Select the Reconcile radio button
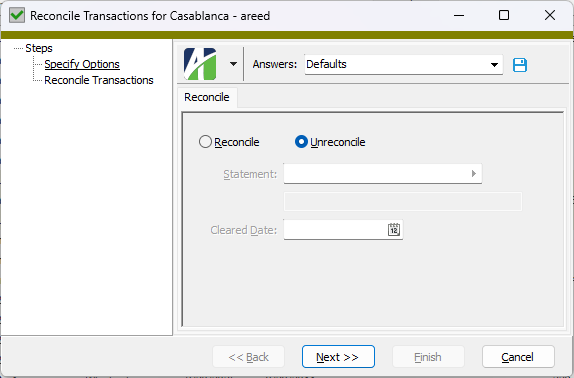Viewport: 574px width, 378px height. tap(205, 142)
